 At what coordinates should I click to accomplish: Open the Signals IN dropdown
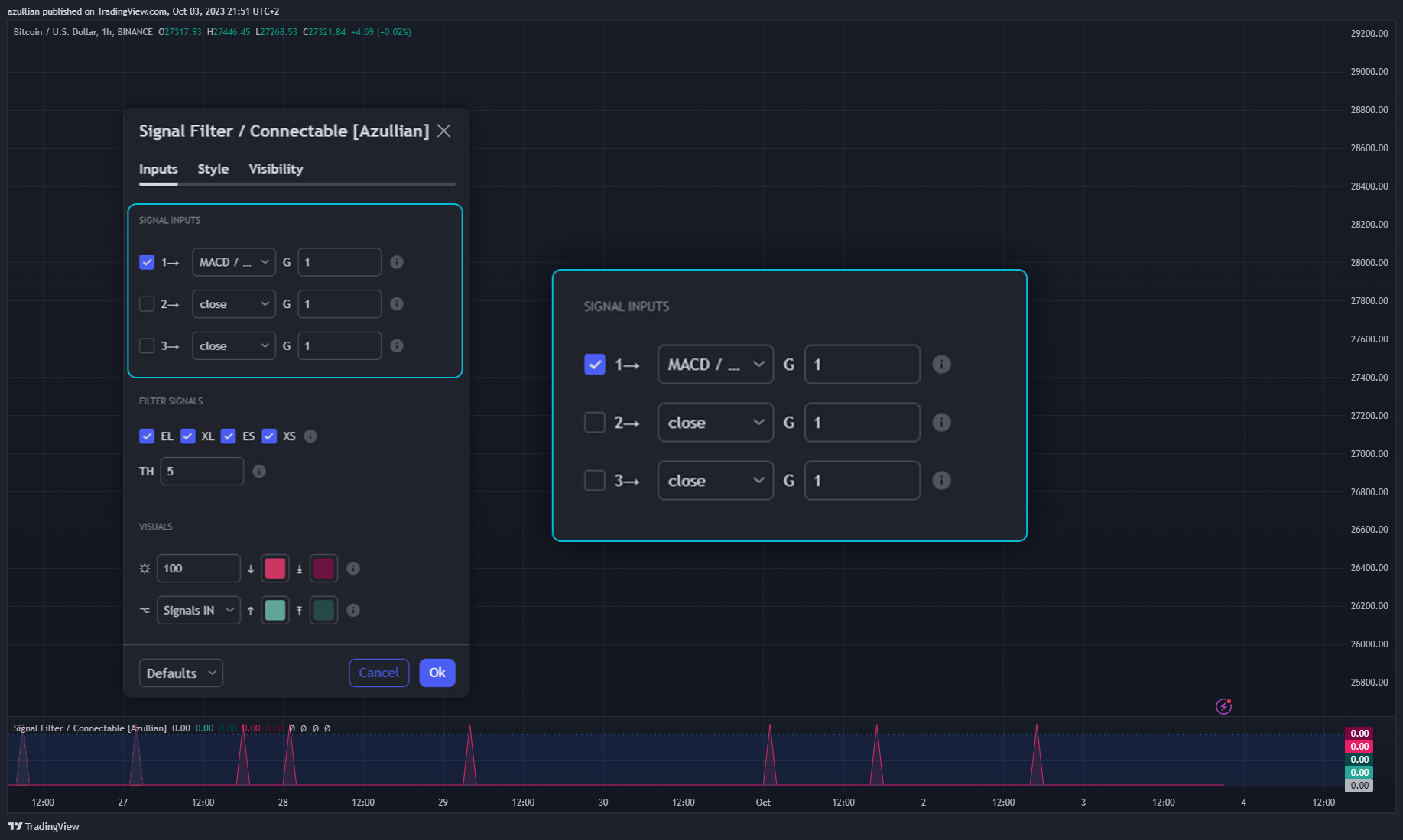[199, 611]
